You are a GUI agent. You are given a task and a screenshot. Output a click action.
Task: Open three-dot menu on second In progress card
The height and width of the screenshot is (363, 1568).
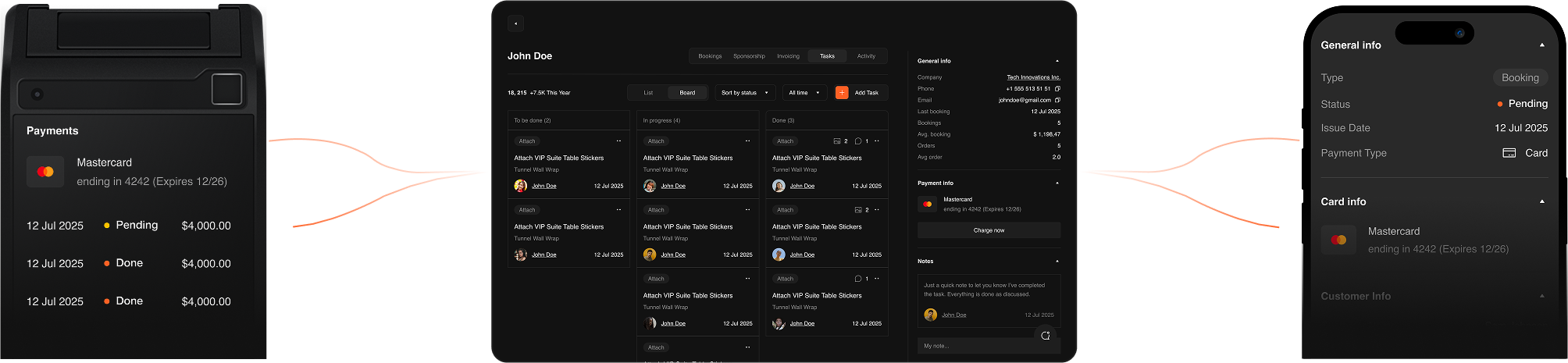(x=747, y=210)
